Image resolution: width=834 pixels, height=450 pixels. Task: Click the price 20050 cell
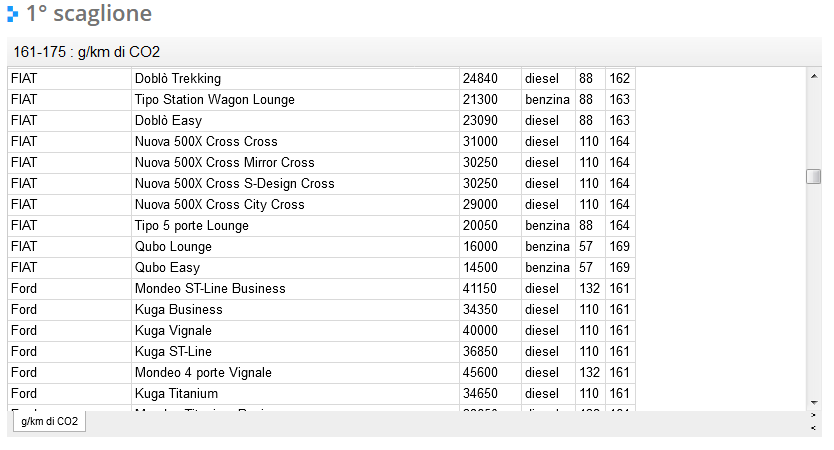click(490, 226)
